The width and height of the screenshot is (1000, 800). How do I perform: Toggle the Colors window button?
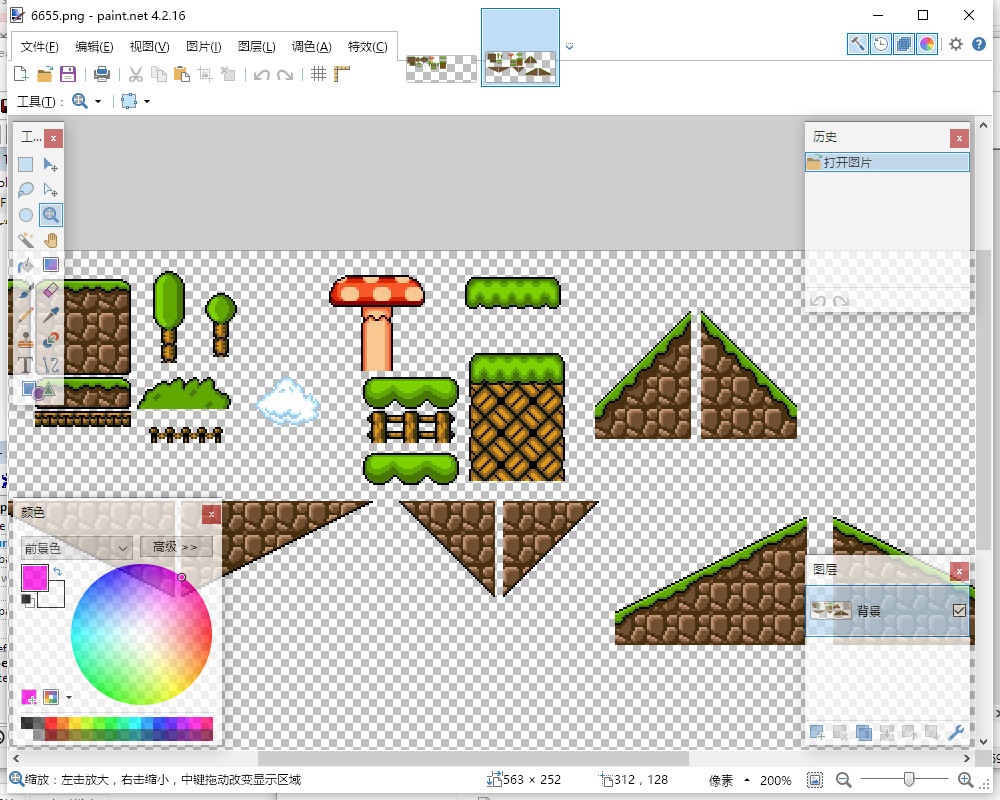click(927, 44)
